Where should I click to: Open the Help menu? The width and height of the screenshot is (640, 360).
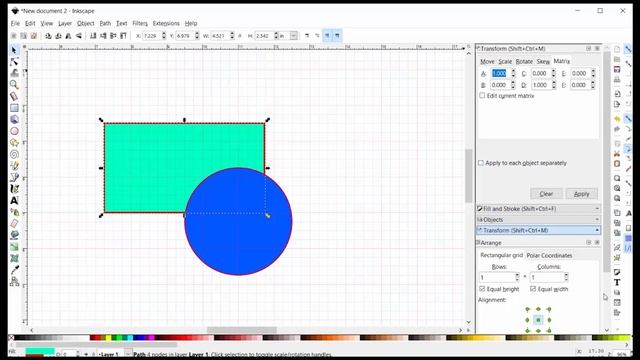[191, 23]
